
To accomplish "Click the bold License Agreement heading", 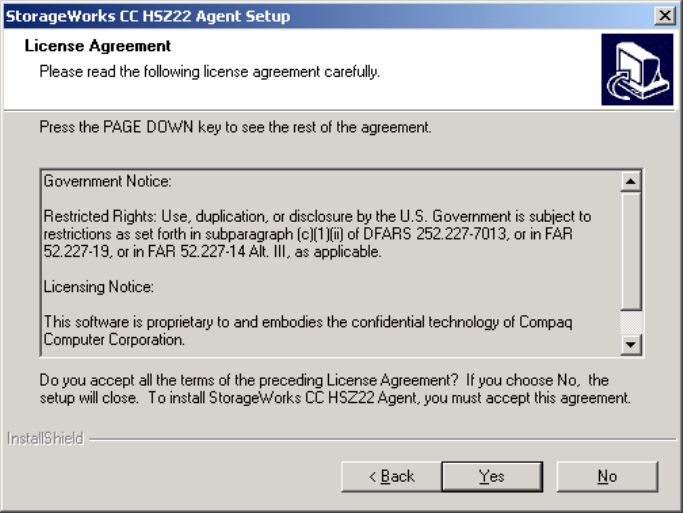I will pyautogui.click(x=97, y=46).
